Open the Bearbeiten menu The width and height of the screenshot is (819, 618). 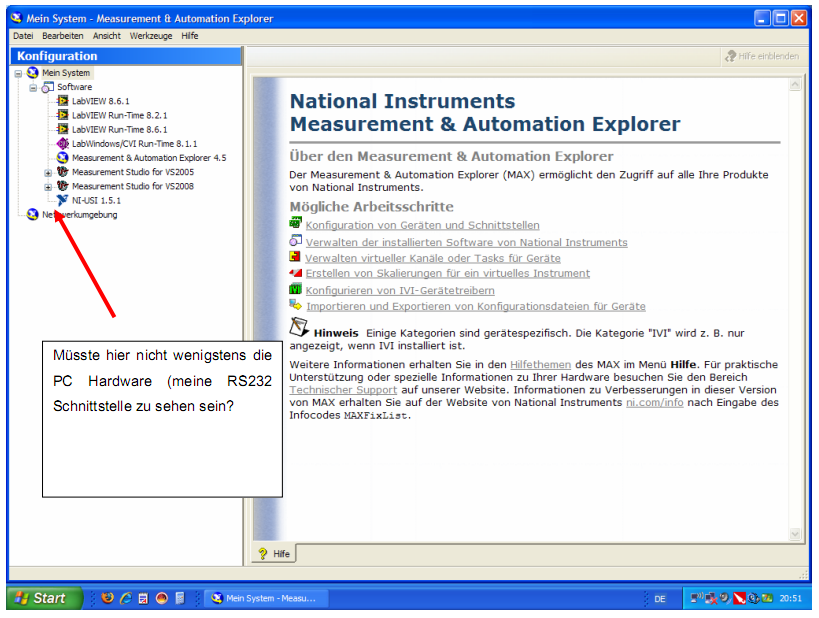point(63,36)
